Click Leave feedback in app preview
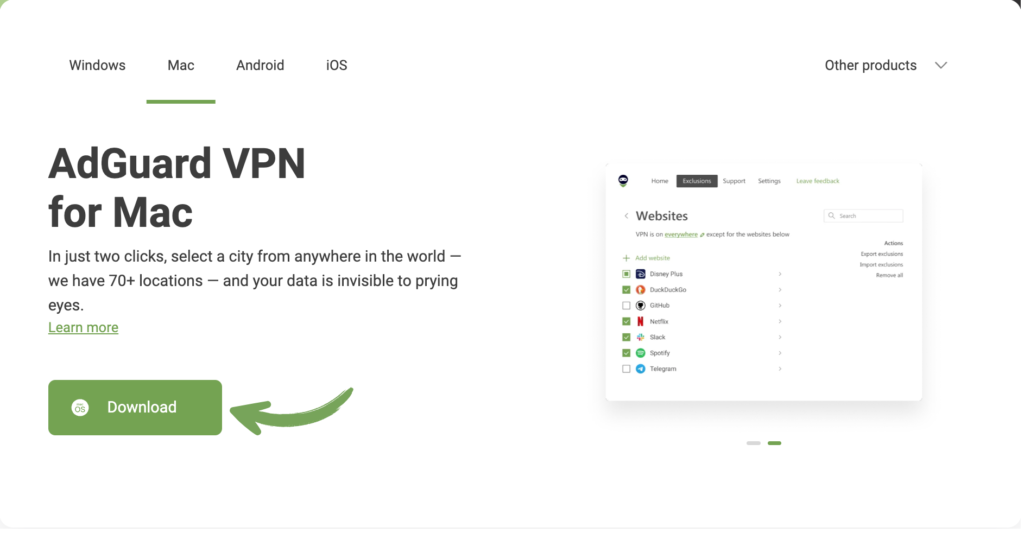This screenshot has height=533, width=1024. (x=818, y=181)
